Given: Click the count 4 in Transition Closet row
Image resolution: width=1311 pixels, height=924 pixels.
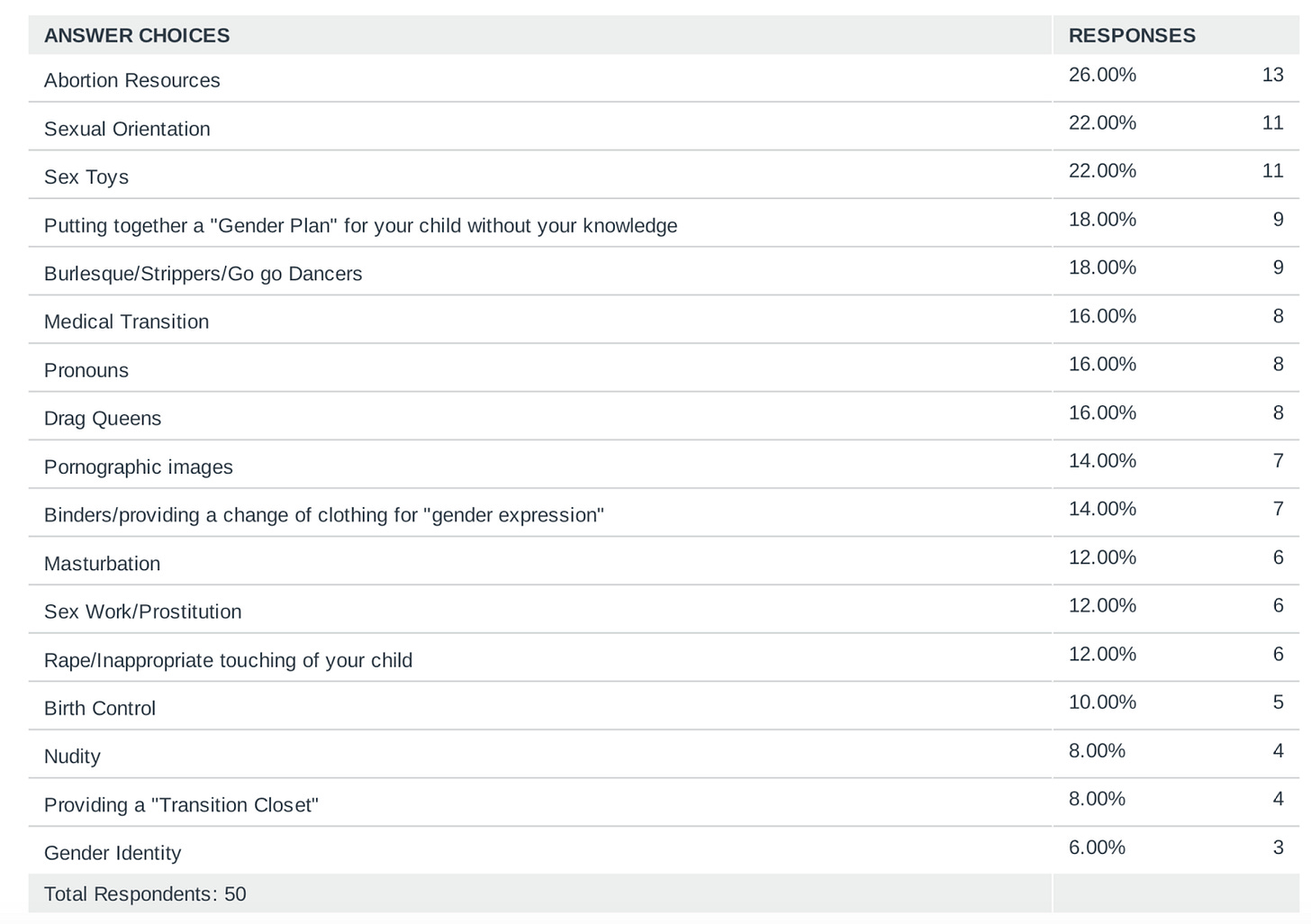Looking at the screenshot, I should pyautogui.click(x=1278, y=799).
